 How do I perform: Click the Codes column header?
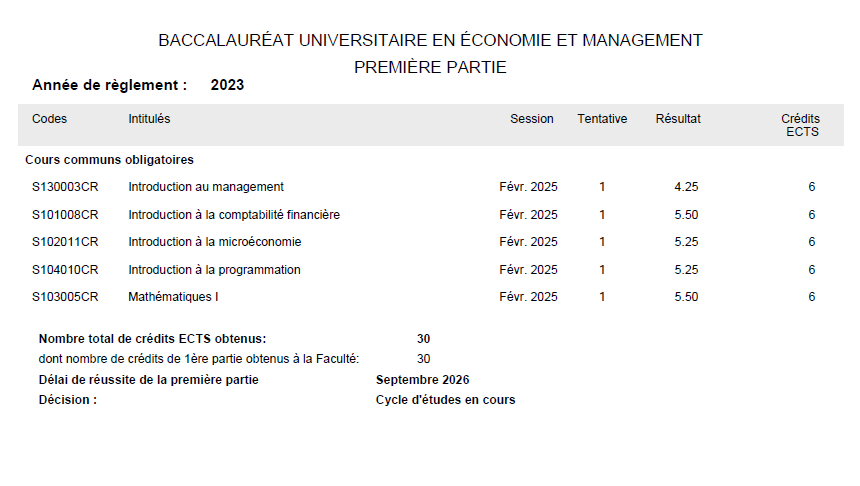(49, 118)
